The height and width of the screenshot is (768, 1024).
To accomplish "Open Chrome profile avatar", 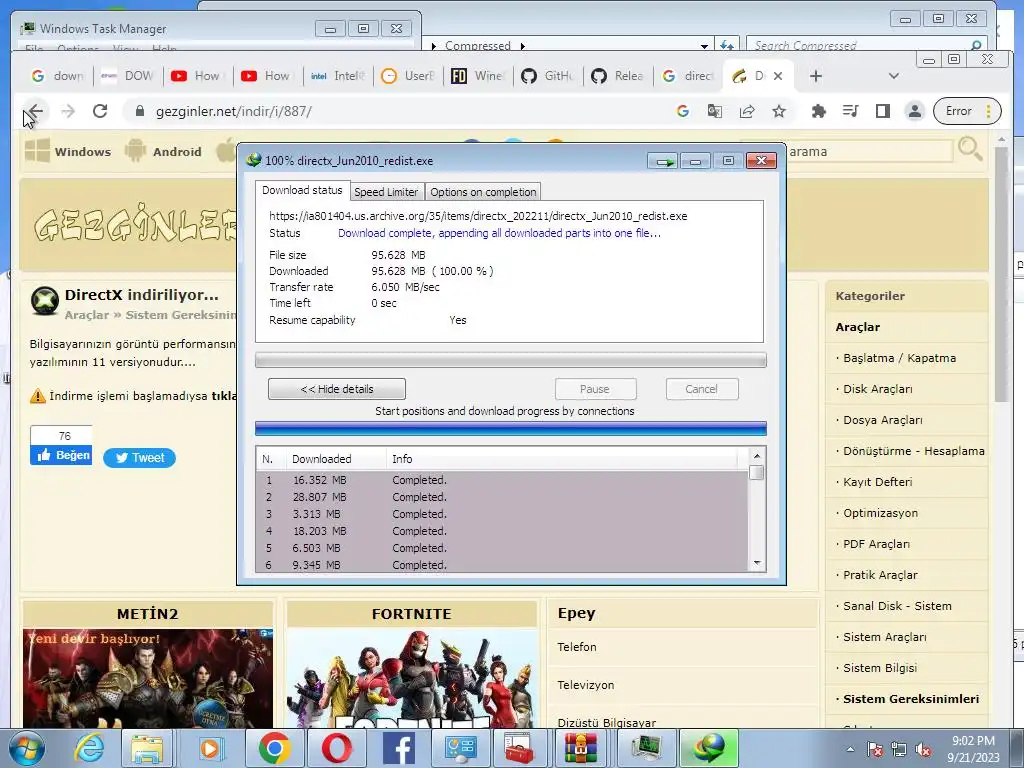I will (915, 111).
